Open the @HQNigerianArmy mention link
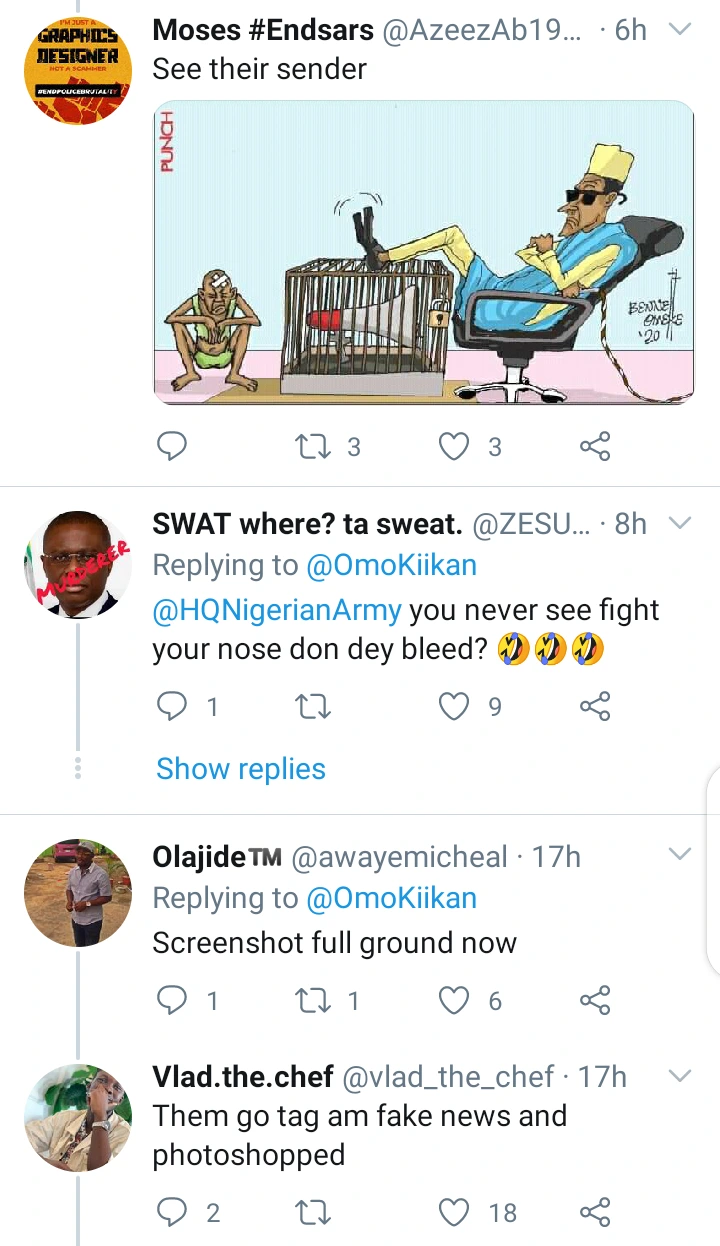The height and width of the screenshot is (1246, 720). (x=277, y=609)
